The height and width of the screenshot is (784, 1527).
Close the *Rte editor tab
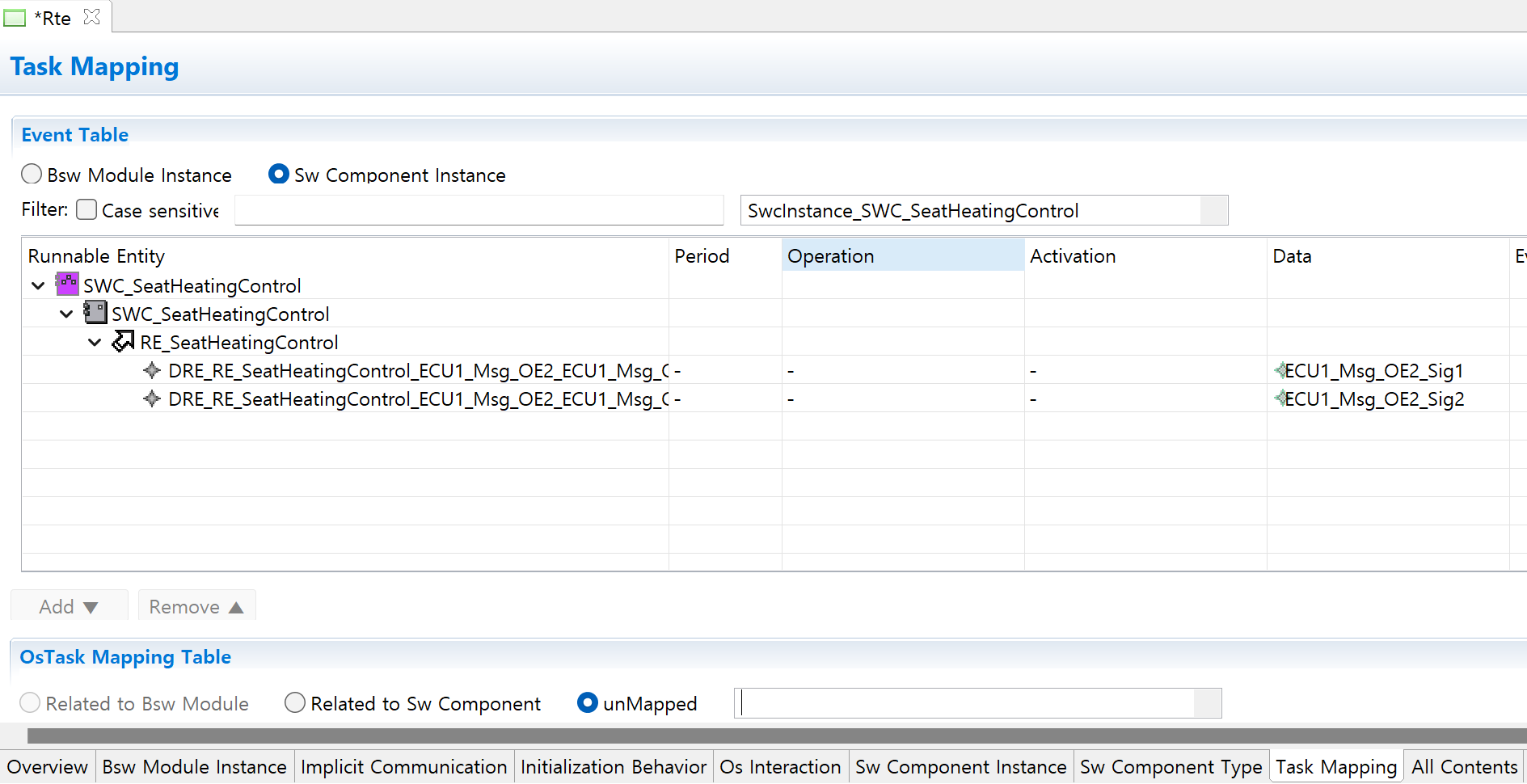coord(92,17)
